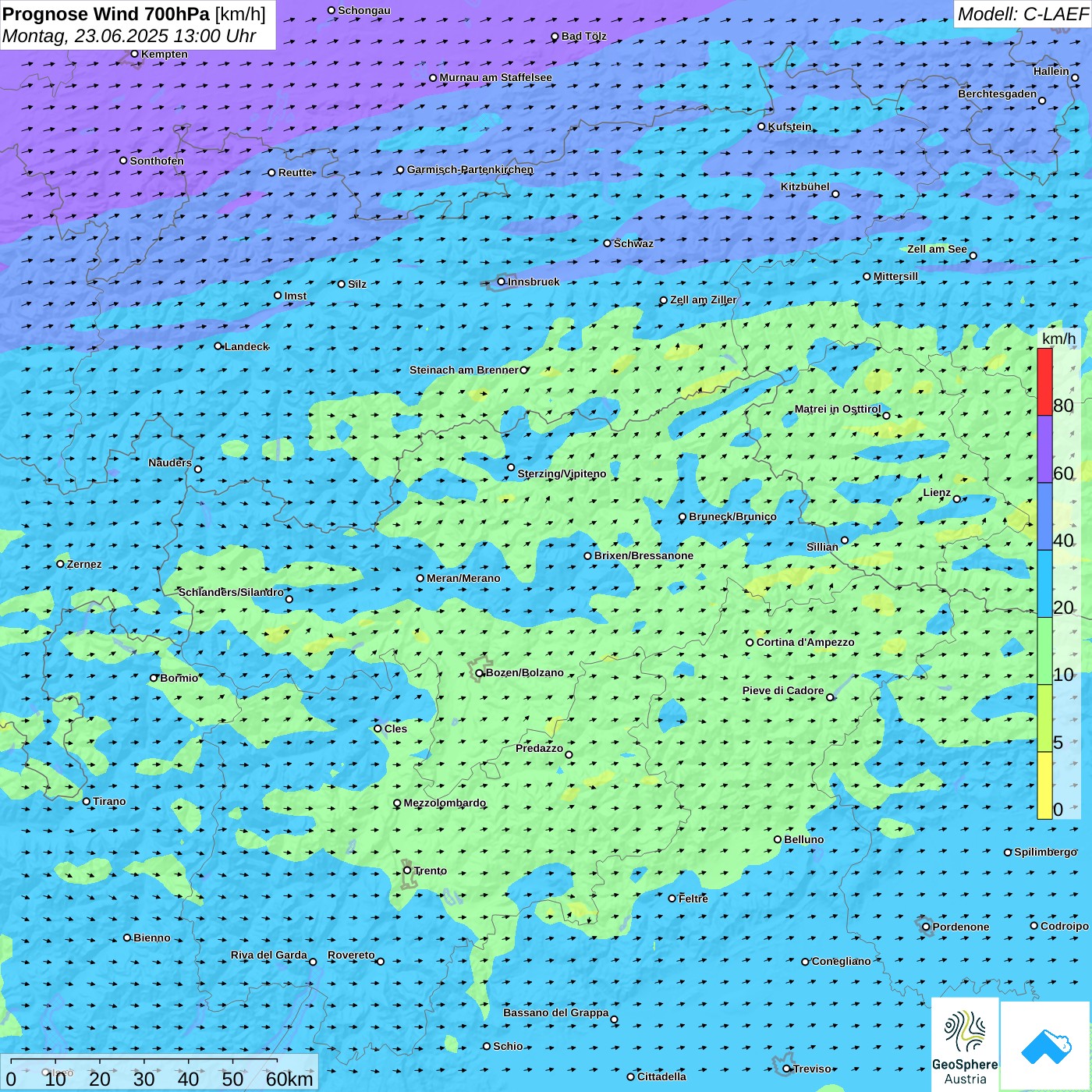1092x1092 pixels.
Task: Select the Tirano city label
Action: point(109,801)
